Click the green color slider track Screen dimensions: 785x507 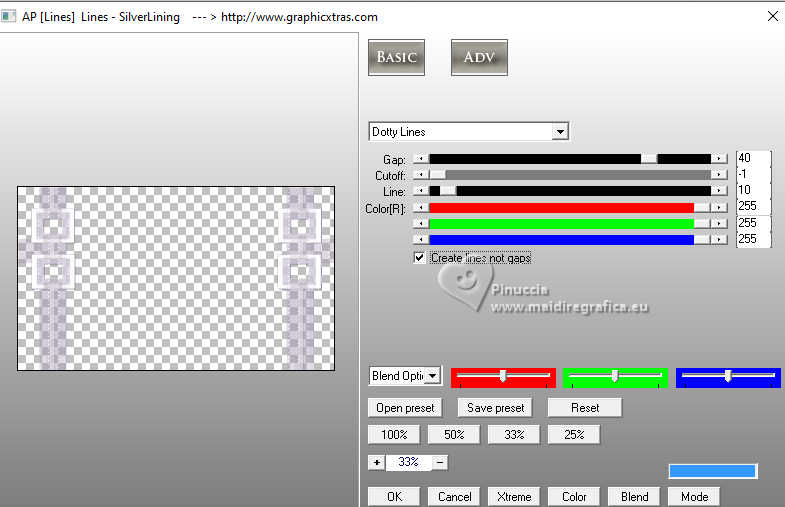point(562,224)
